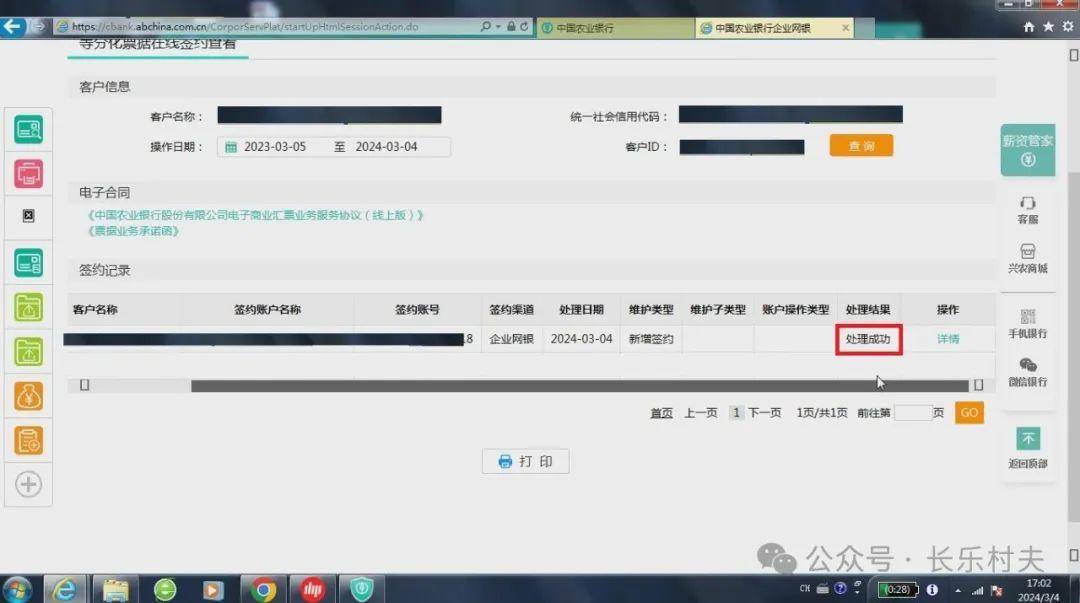Click the pink printer icon in left sidebar
The height and width of the screenshot is (603, 1080).
28,173
